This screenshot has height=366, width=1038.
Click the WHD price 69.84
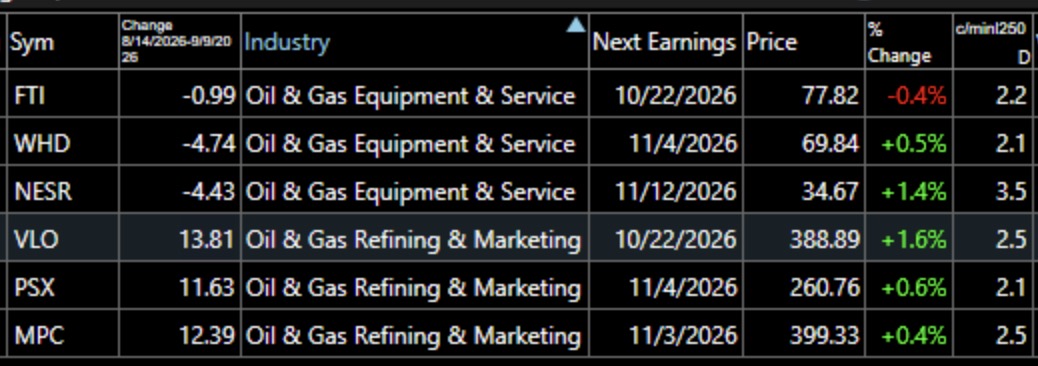pos(830,144)
